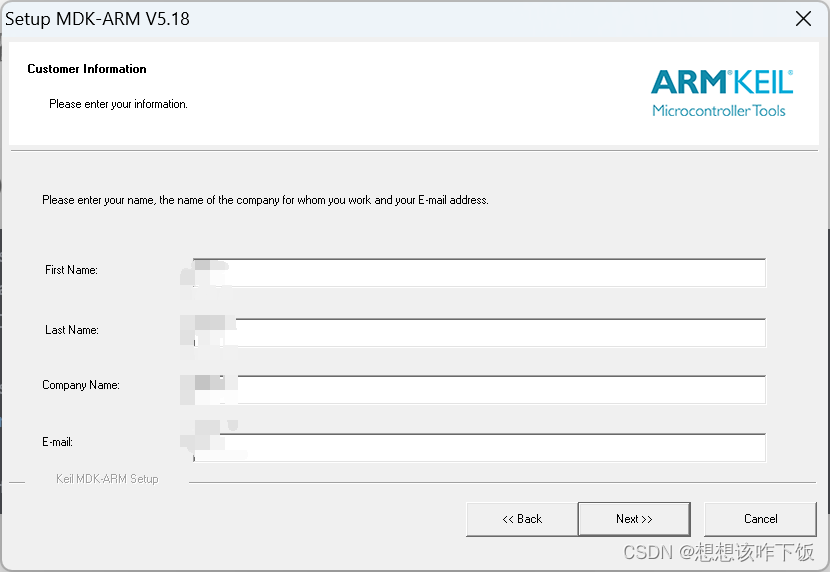Viewport: 830px width, 572px height.
Task: Click the Customer Information heading
Action: (x=87, y=69)
